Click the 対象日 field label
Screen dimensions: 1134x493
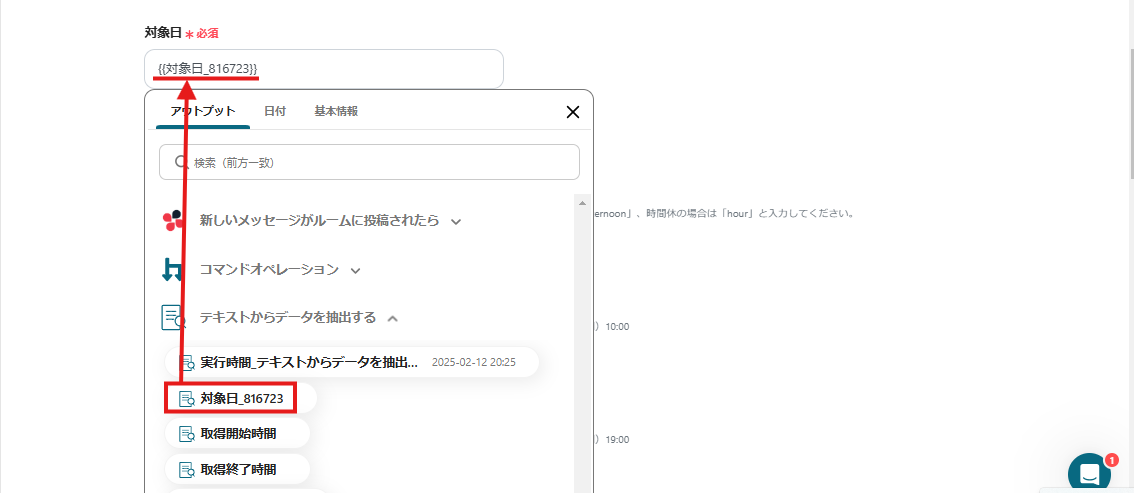tap(162, 33)
